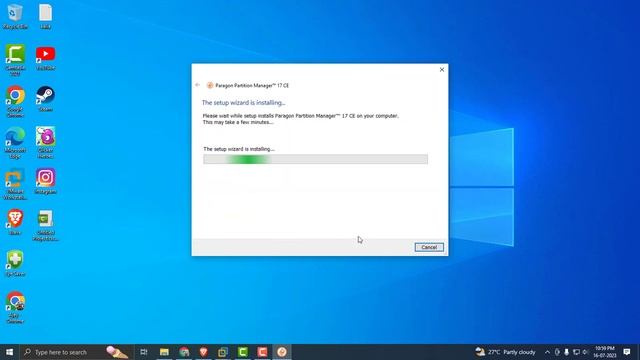
Task: Open the volume control in system tray
Action: pos(586,352)
